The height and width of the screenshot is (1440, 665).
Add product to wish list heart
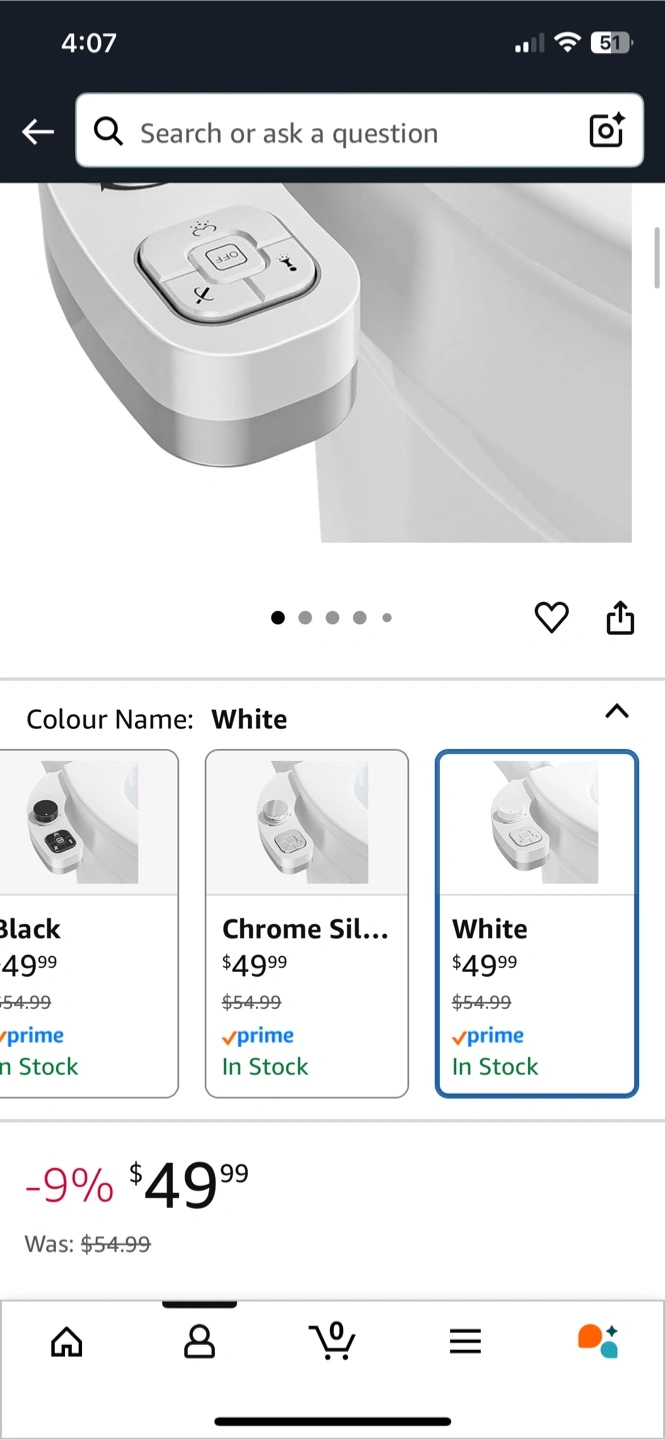coord(551,618)
